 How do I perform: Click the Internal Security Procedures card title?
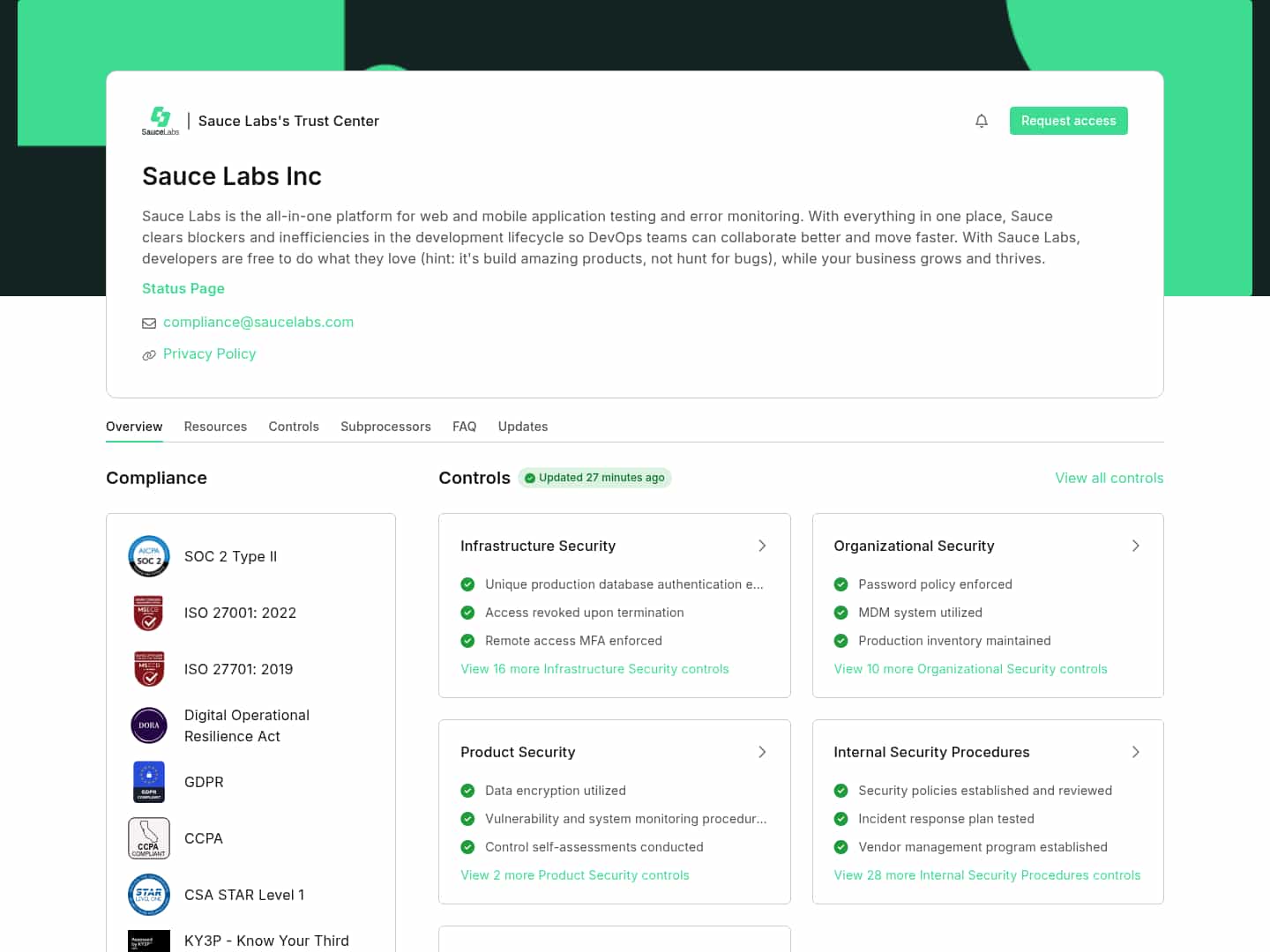click(x=931, y=752)
